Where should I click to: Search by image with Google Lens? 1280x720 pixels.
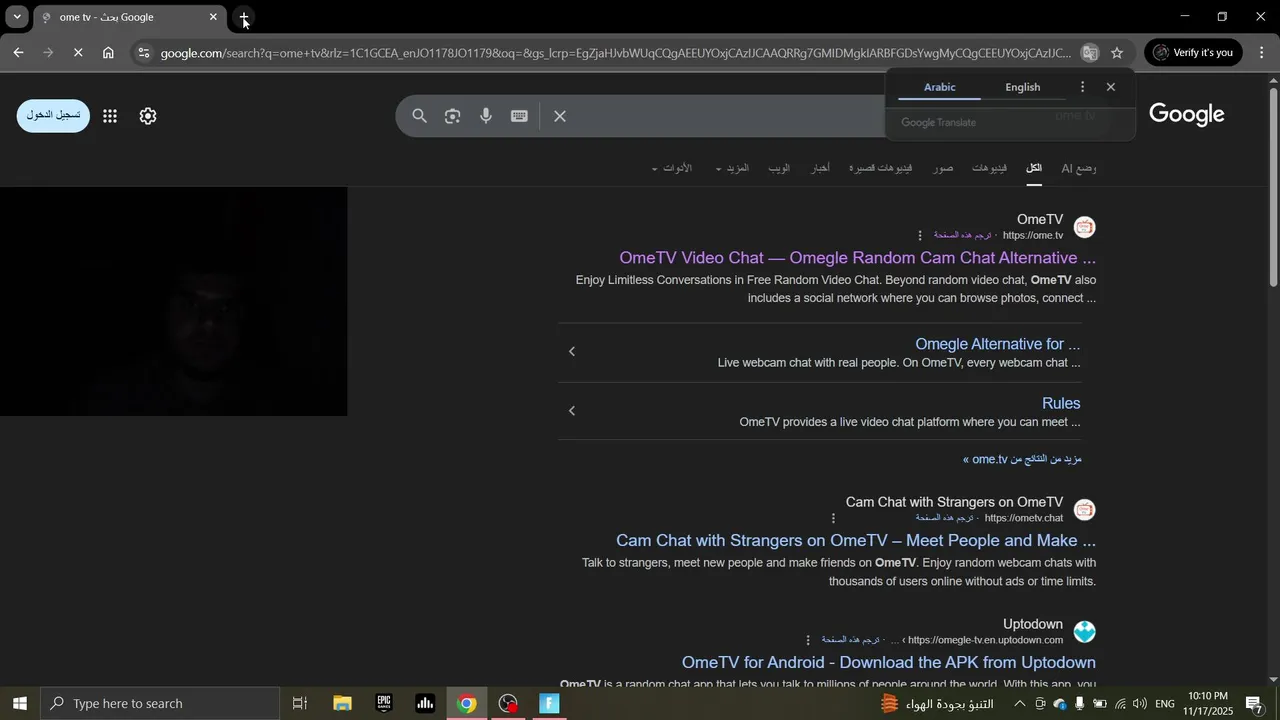click(x=453, y=116)
